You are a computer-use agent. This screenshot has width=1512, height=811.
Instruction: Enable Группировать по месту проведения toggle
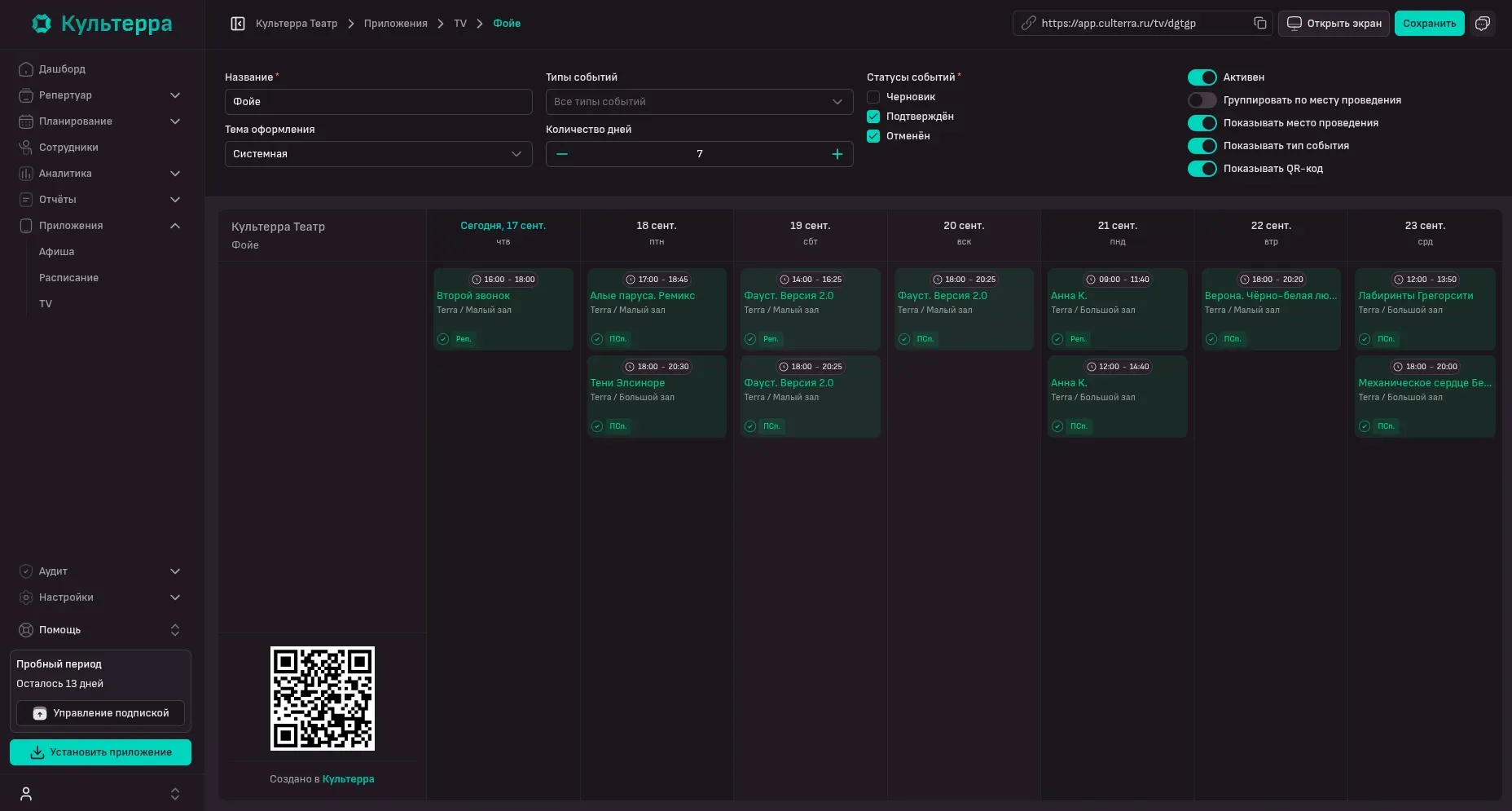1202,100
